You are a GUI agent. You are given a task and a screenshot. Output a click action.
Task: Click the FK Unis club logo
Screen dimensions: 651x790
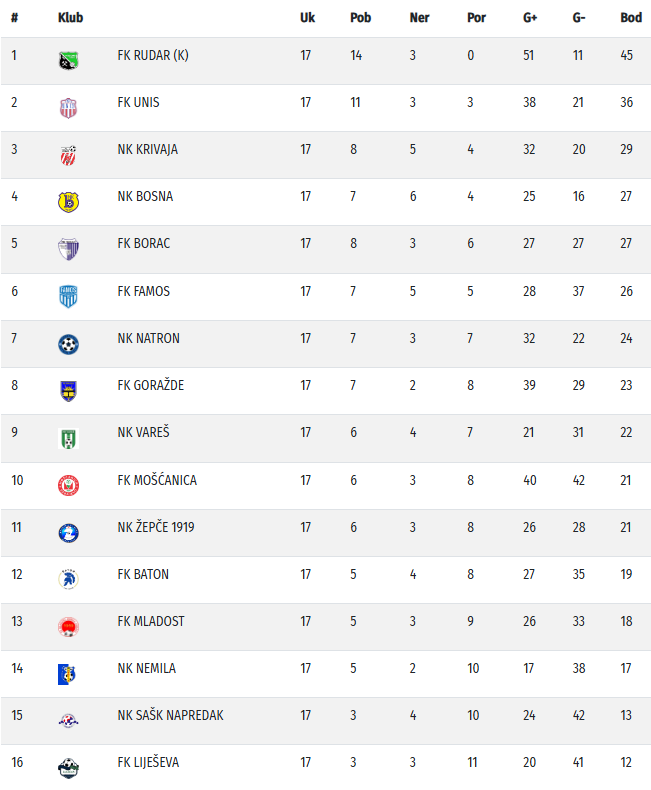68,106
